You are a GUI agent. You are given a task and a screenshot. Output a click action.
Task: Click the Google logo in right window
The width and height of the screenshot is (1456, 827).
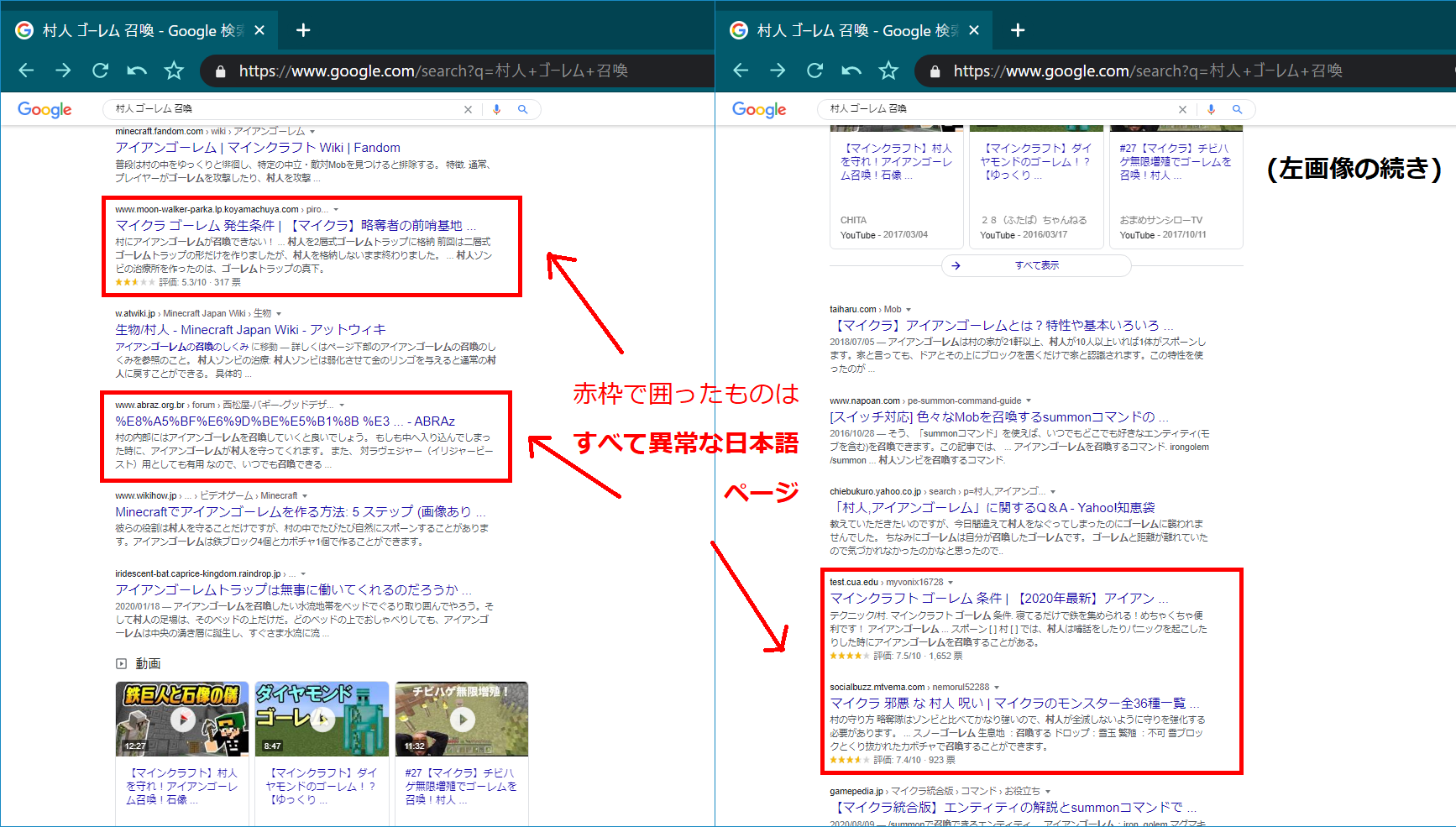click(759, 110)
